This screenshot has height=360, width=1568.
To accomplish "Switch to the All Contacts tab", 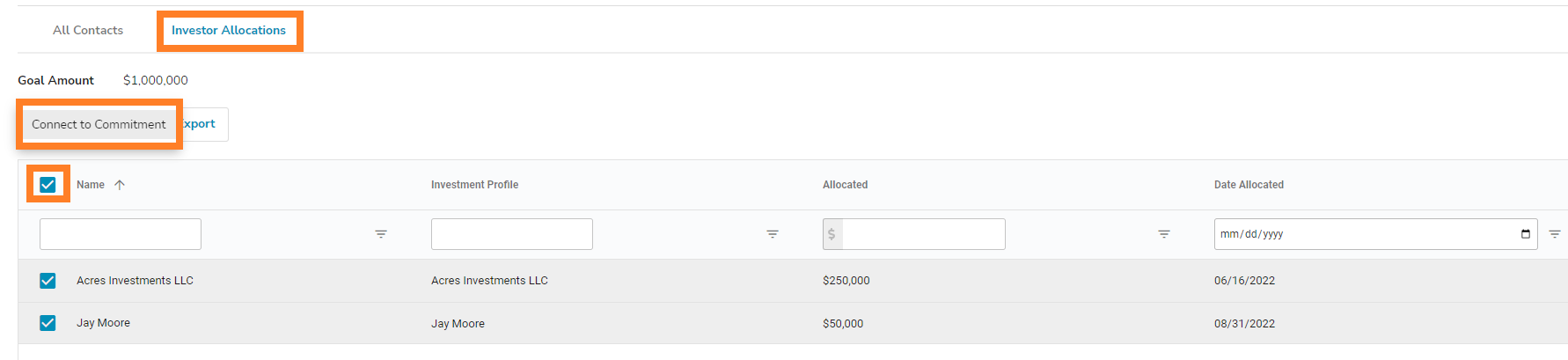I will click(x=88, y=30).
